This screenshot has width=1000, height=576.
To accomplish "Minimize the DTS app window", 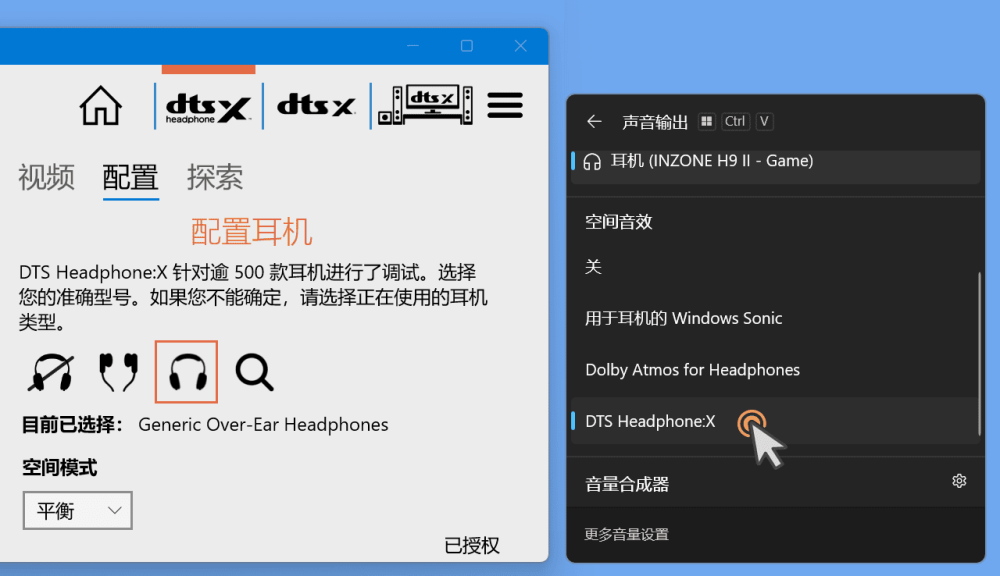I will (413, 46).
